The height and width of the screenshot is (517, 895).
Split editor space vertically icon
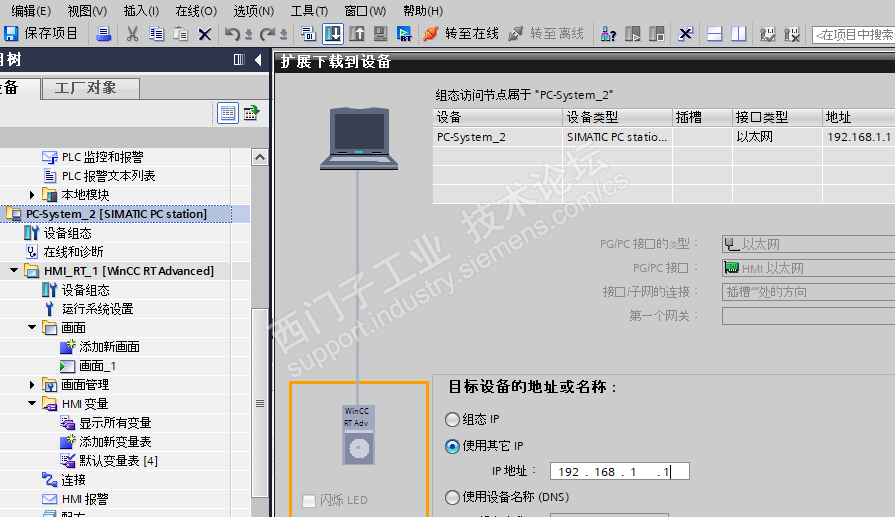click(739, 34)
